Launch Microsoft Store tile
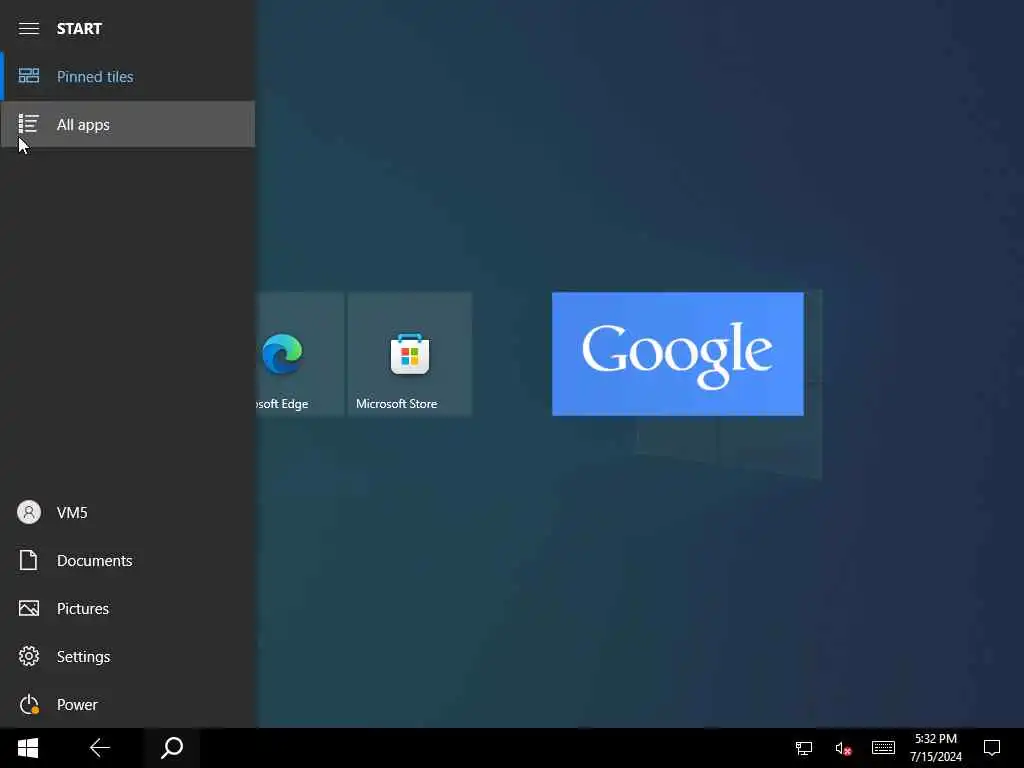The height and width of the screenshot is (768, 1024). click(x=409, y=354)
